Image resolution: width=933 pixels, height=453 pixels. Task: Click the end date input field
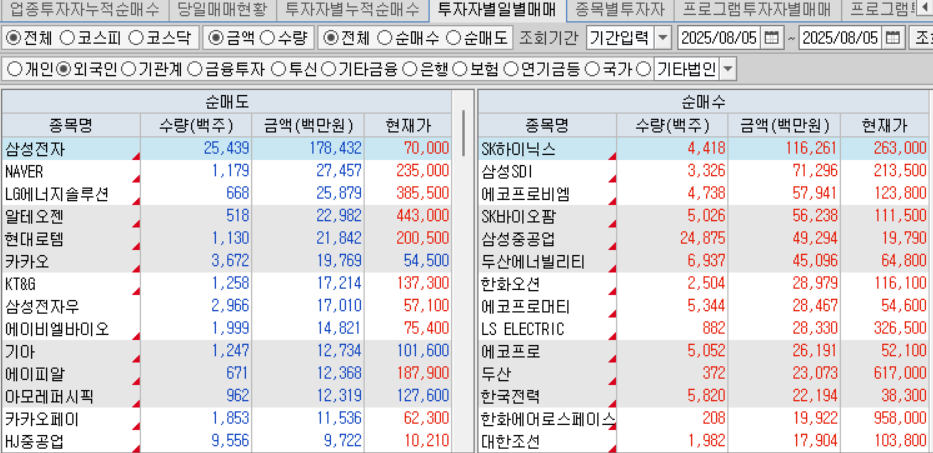(x=840, y=39)
